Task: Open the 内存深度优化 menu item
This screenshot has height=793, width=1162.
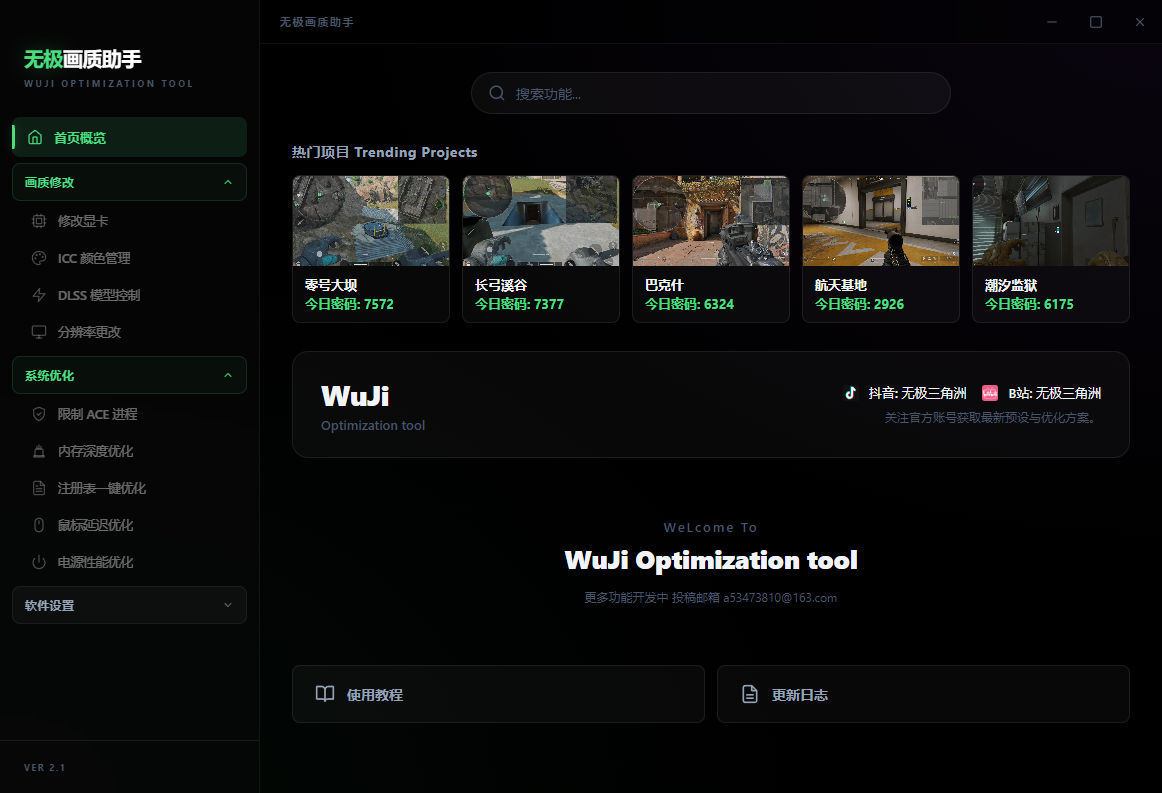Action: click(96, 451)
